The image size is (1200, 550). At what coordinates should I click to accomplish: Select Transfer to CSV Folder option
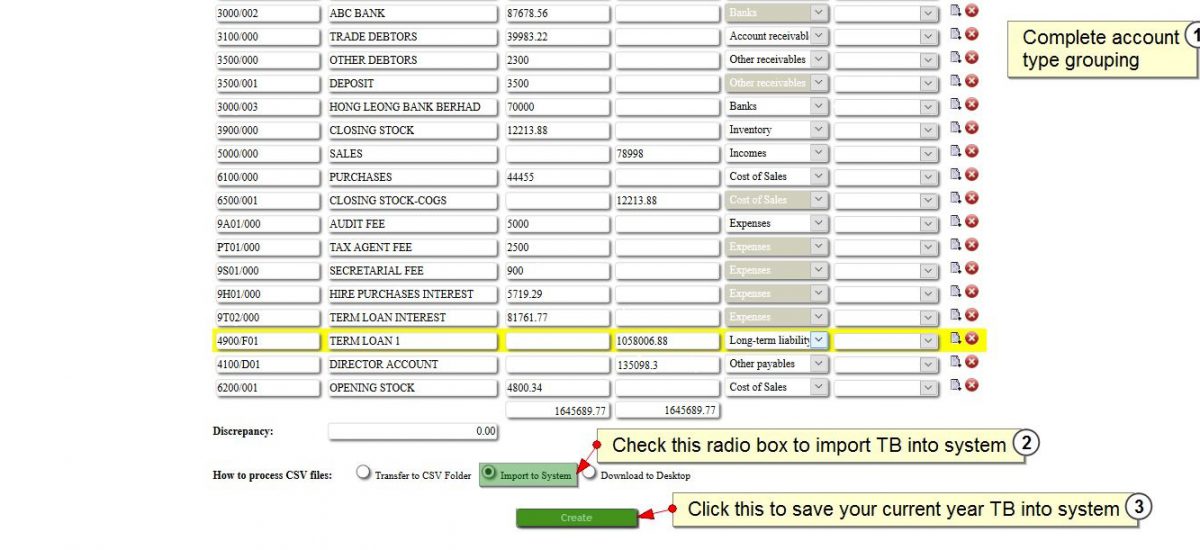point(363,474)
